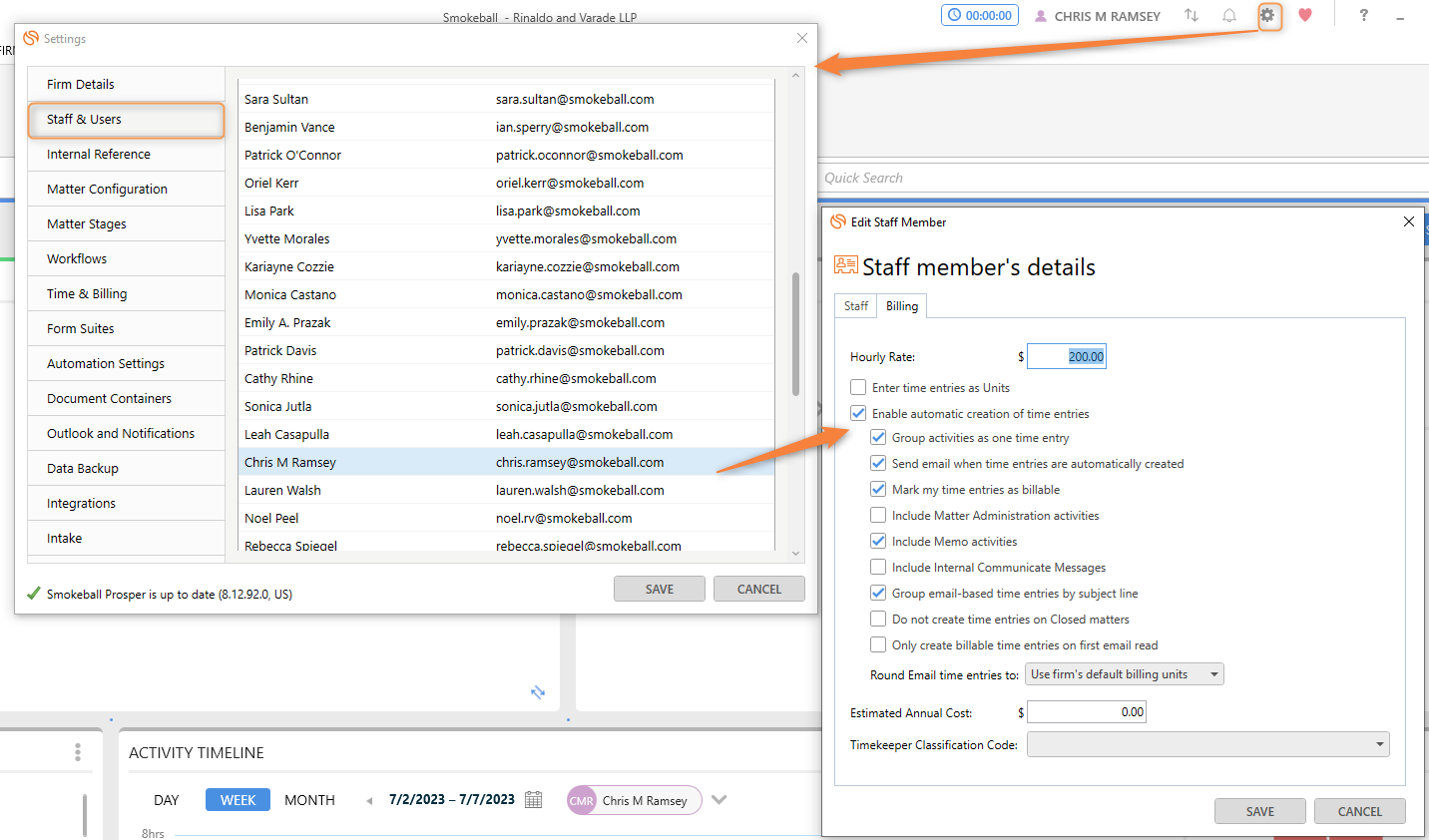
Task: Open the three-dot menu near Activity Timeline
Action: pyautogui.click(x=78, y=752)
